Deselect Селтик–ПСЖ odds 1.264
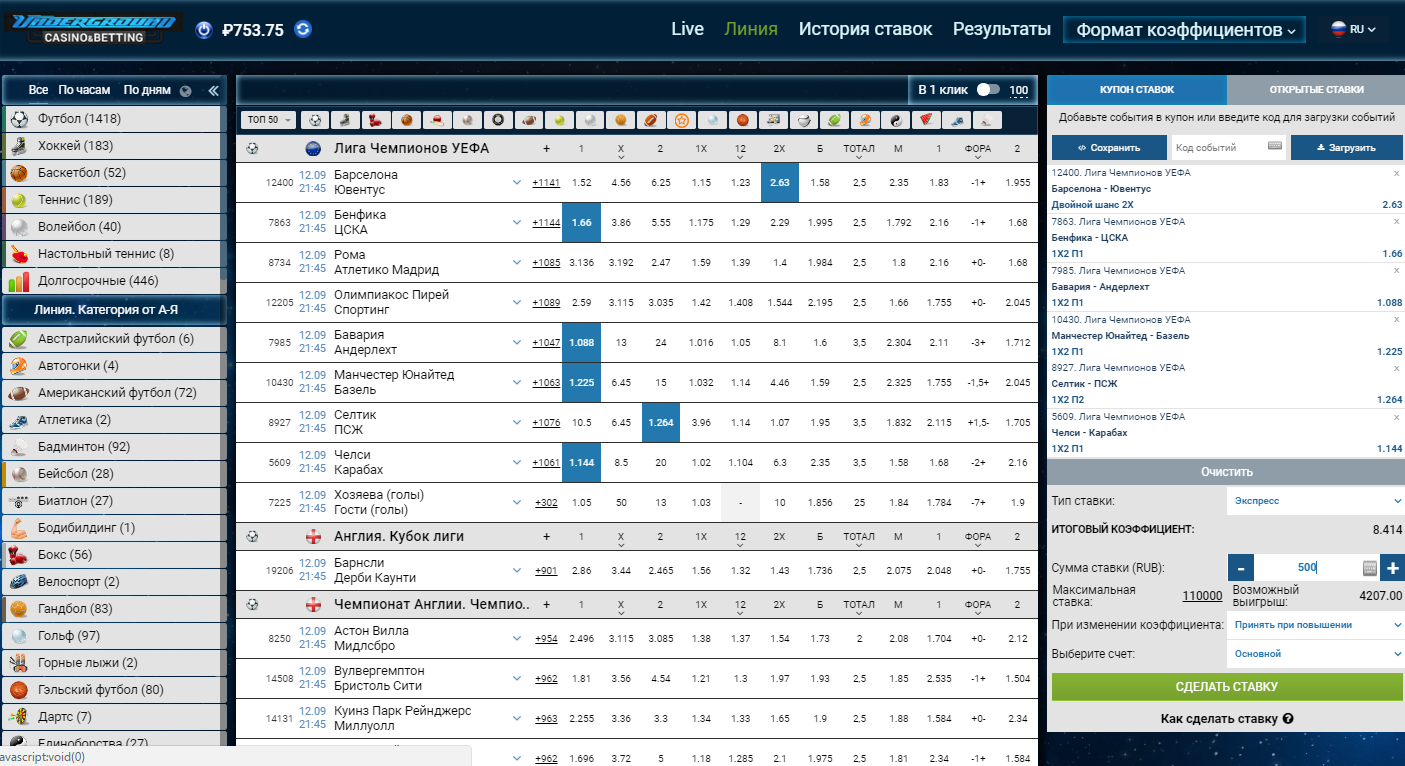The image size is (1405, 766). [660, 423]
